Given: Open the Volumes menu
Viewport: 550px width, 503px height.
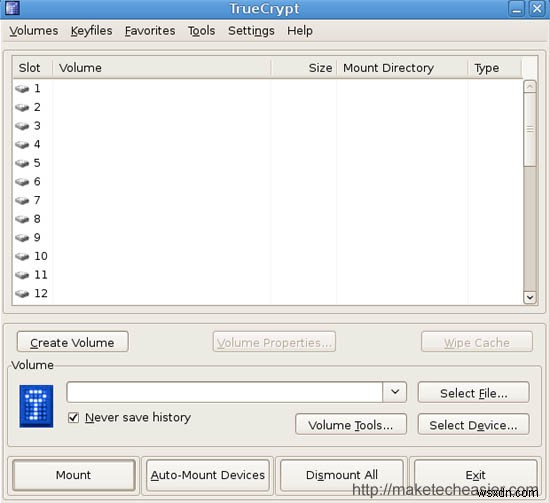Looking at the screenshot, I should [34, 31].
